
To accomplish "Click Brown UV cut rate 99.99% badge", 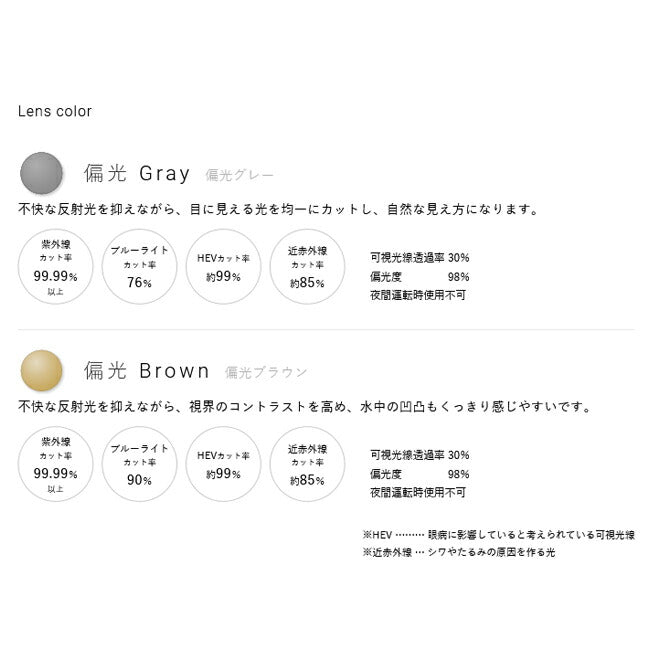I will click(x=56, y=464).
